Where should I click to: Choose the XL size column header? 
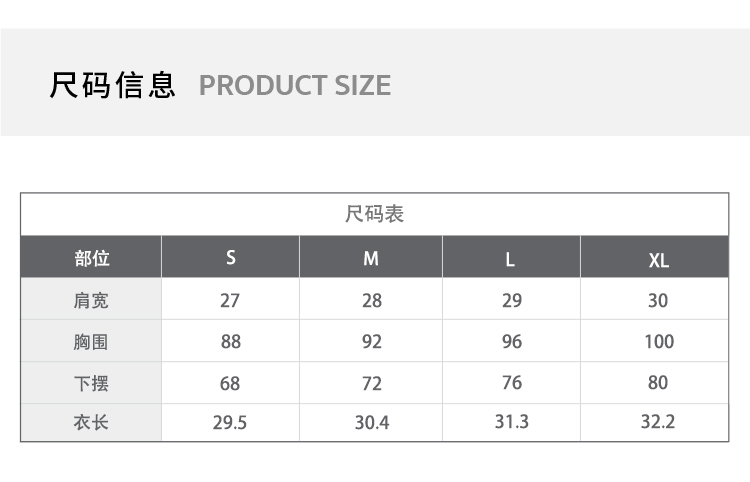tap(658, 260)
